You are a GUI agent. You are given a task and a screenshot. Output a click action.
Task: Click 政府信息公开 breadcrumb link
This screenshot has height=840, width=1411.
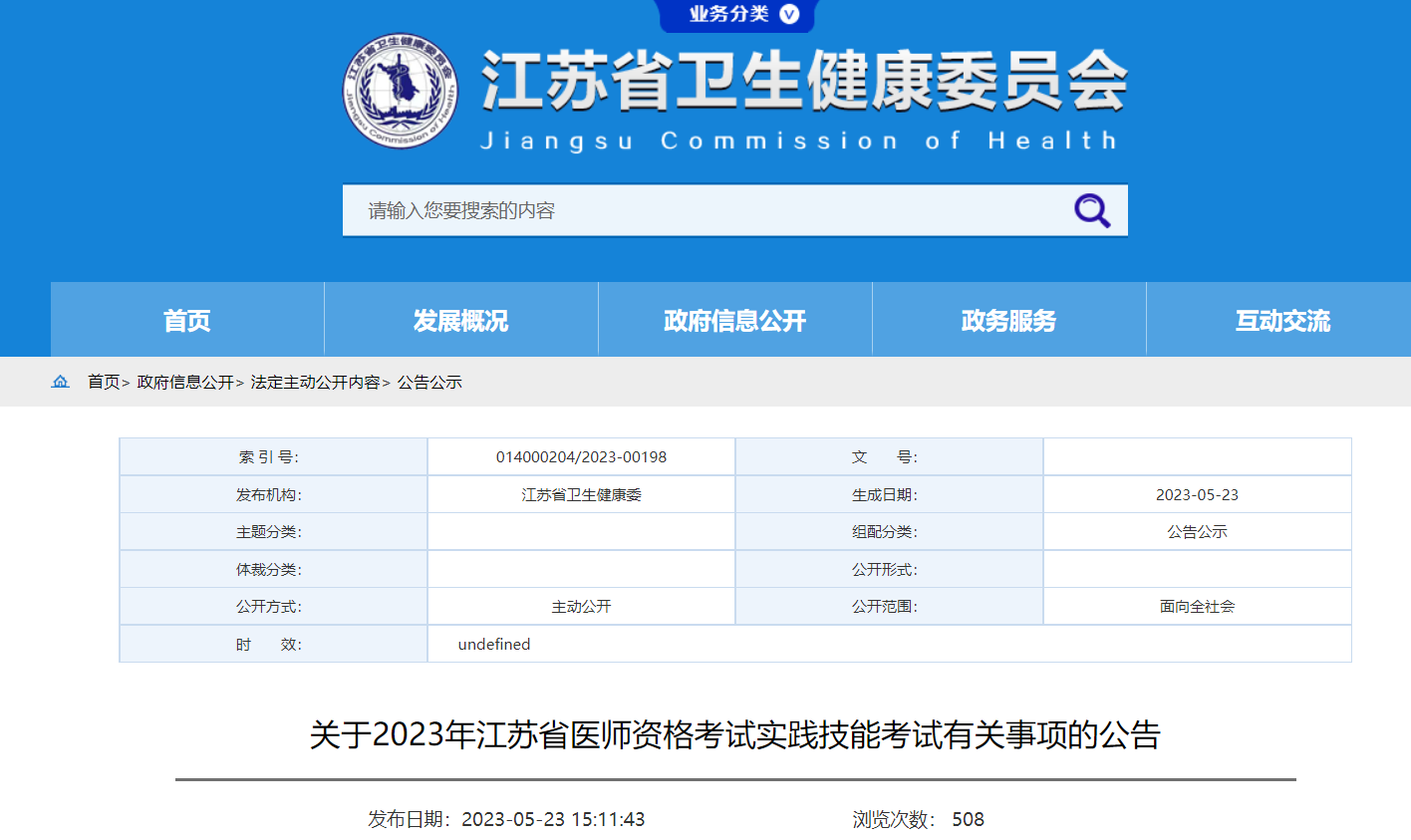185,382
